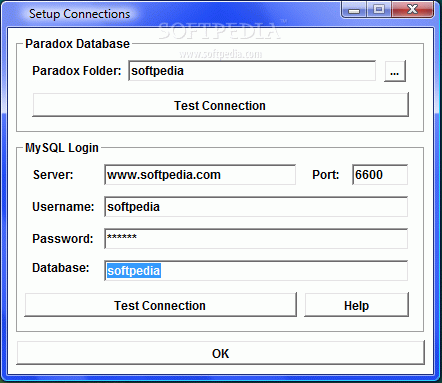
Task: Click the Setup Connections window title
Action: tap(79, 14)
